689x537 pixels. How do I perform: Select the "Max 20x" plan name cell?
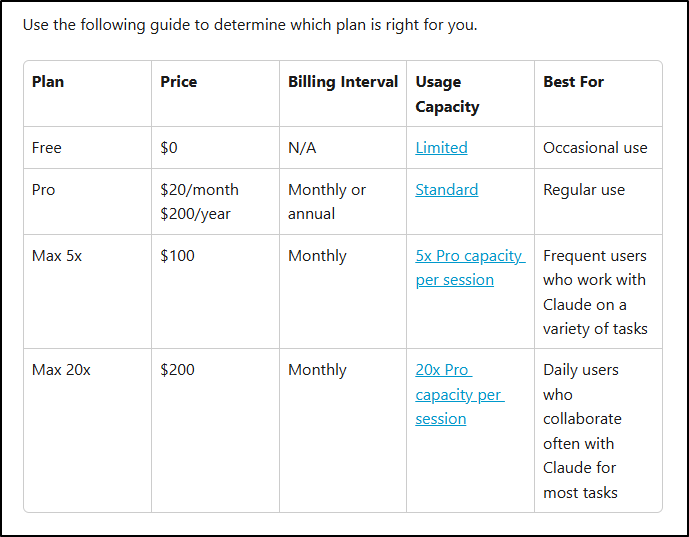click(x=61, y=370)
